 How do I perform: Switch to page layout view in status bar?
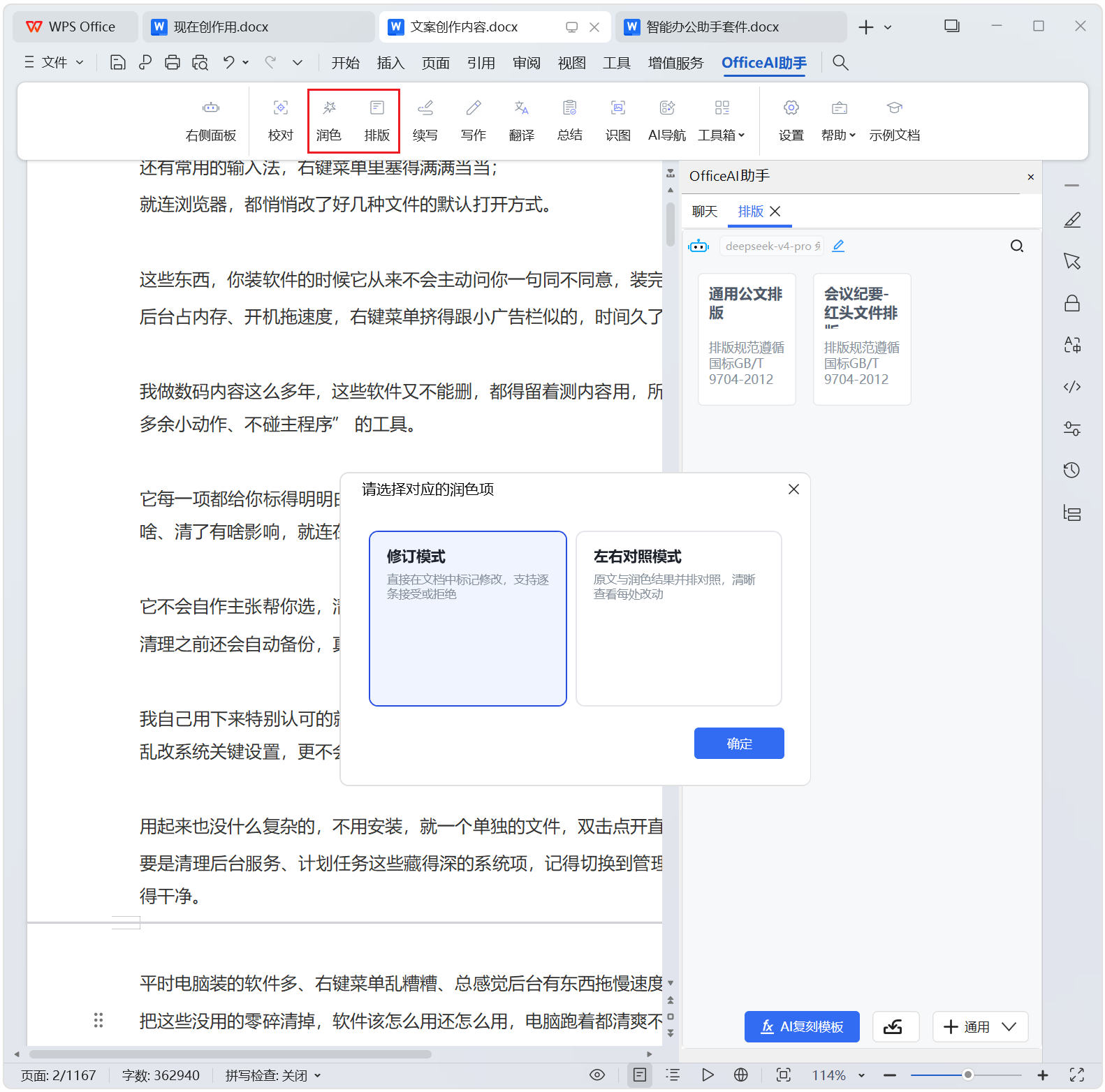640,1075
